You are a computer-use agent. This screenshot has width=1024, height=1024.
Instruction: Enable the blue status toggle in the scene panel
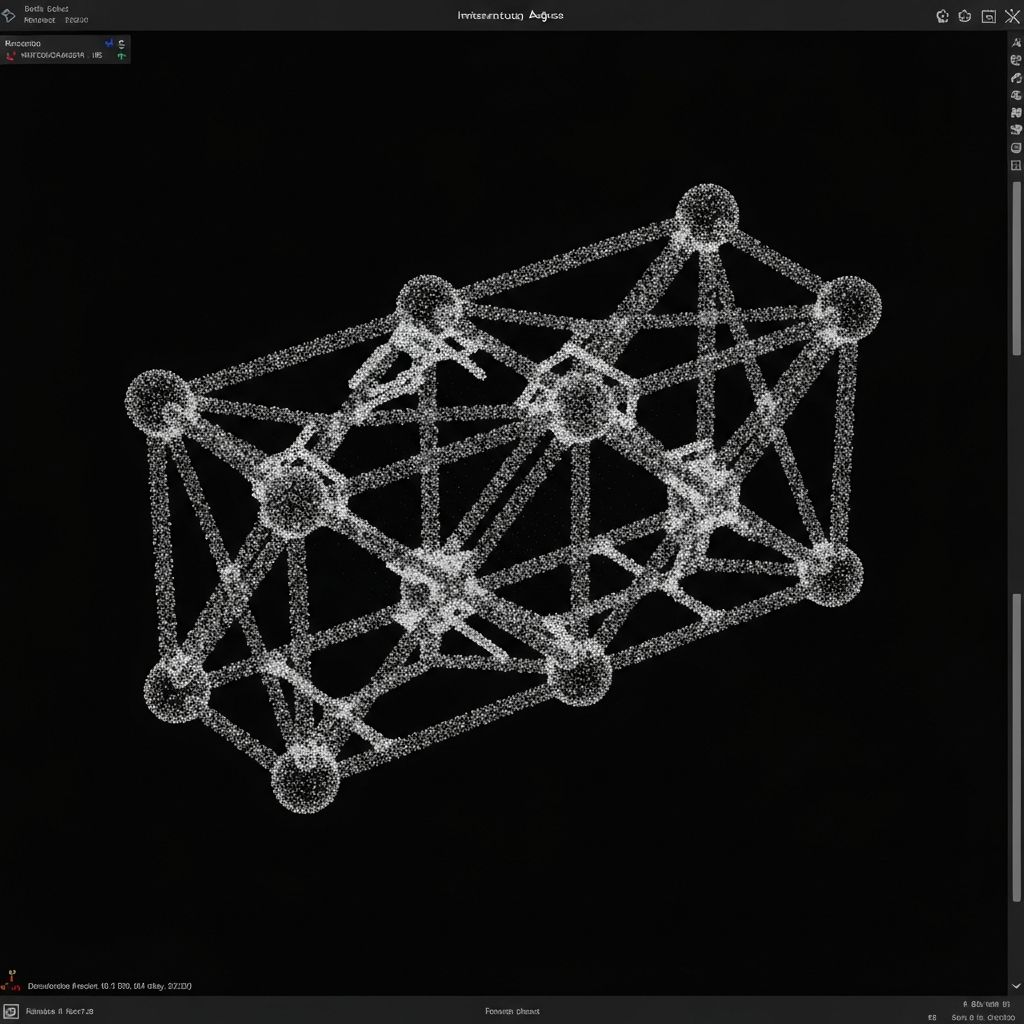110,42
